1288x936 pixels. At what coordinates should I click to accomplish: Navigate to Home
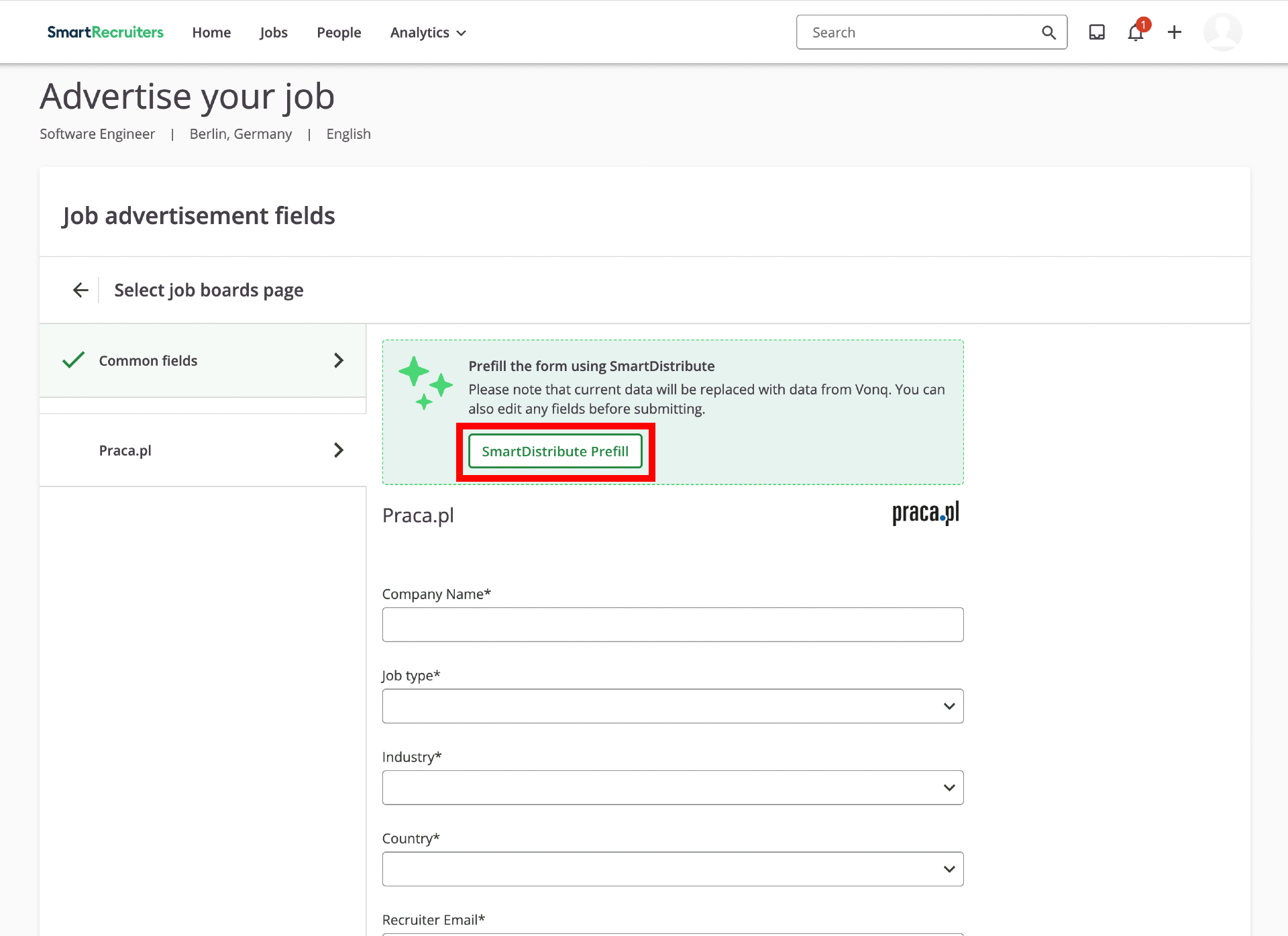point(211,32)
